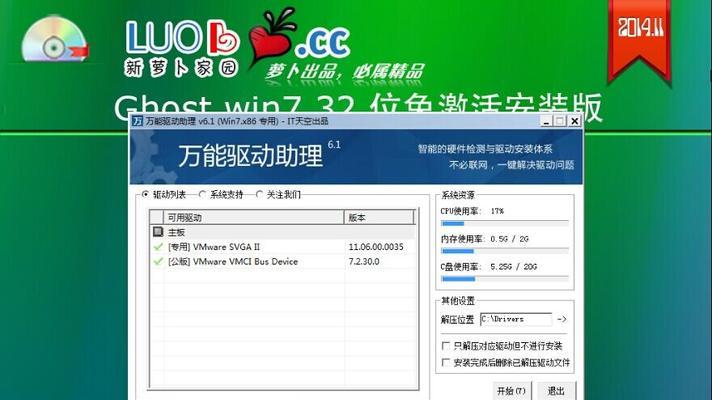Enable 安装完成后删除已解压驱动文件 checkbox
The width and height of the screenshot is (712, 400).
point(445,362)
